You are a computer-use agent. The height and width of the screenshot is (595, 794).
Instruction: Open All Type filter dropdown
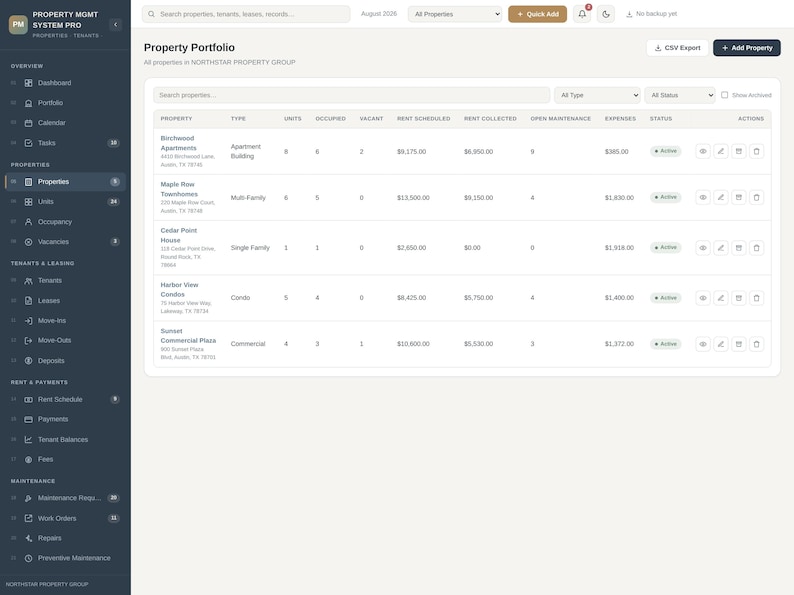(x=597, y=95)
